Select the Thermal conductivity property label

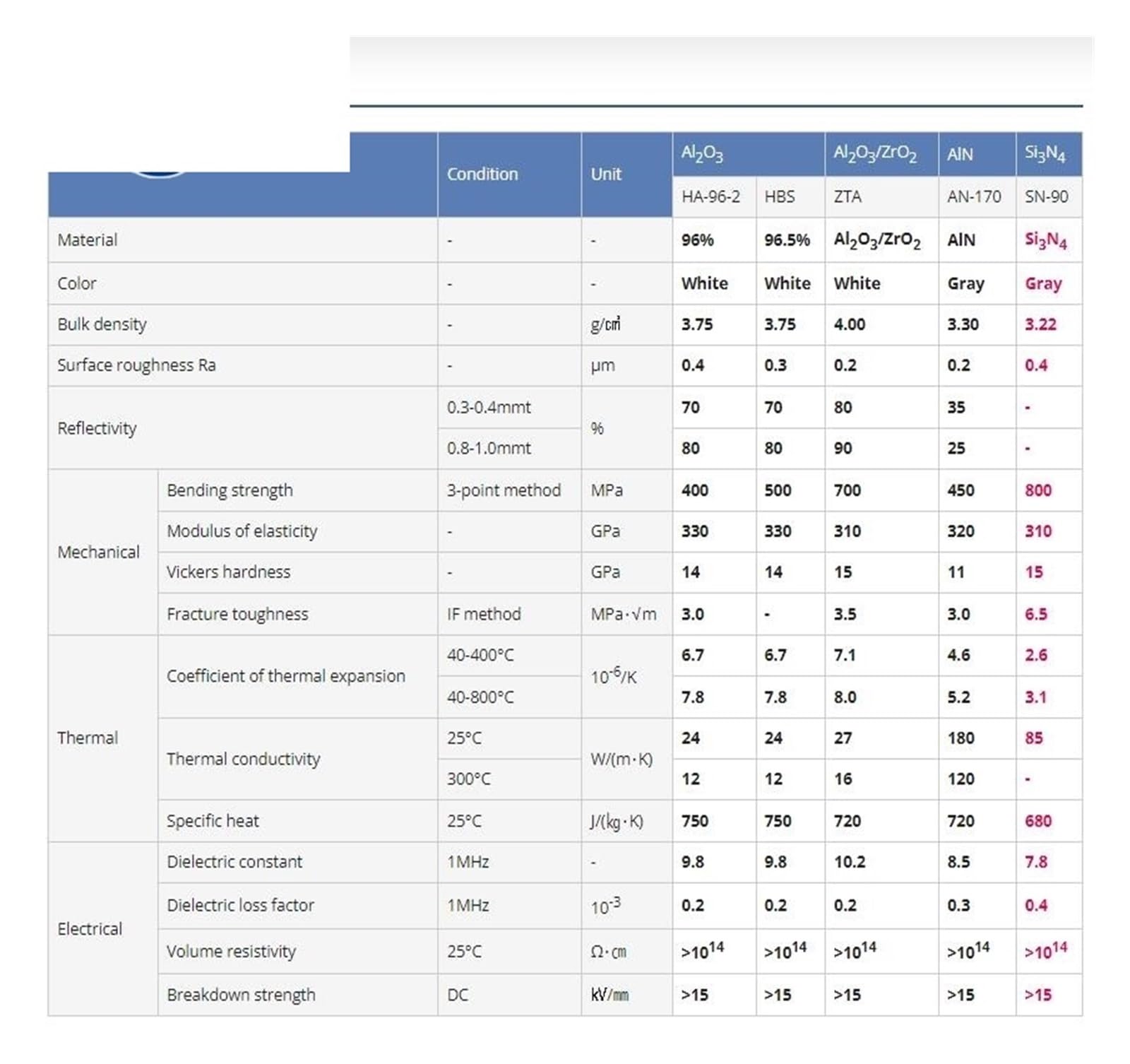point(243,759)
